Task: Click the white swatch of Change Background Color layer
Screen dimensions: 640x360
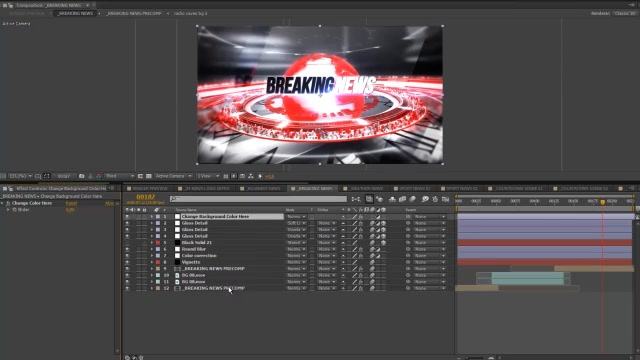Action: pyautogui.click(x=177, y=216)
